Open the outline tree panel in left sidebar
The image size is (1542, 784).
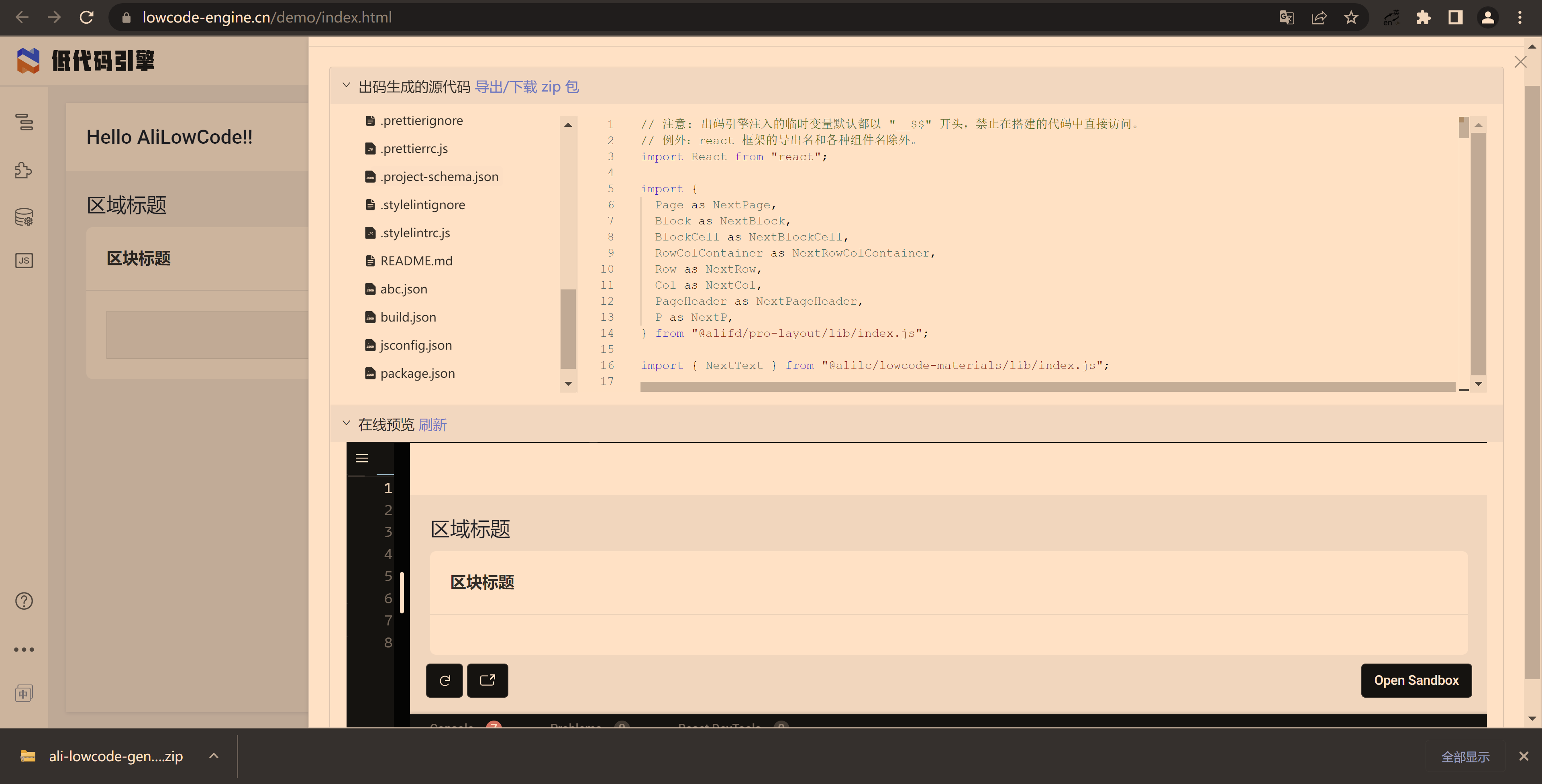point(24,122)
